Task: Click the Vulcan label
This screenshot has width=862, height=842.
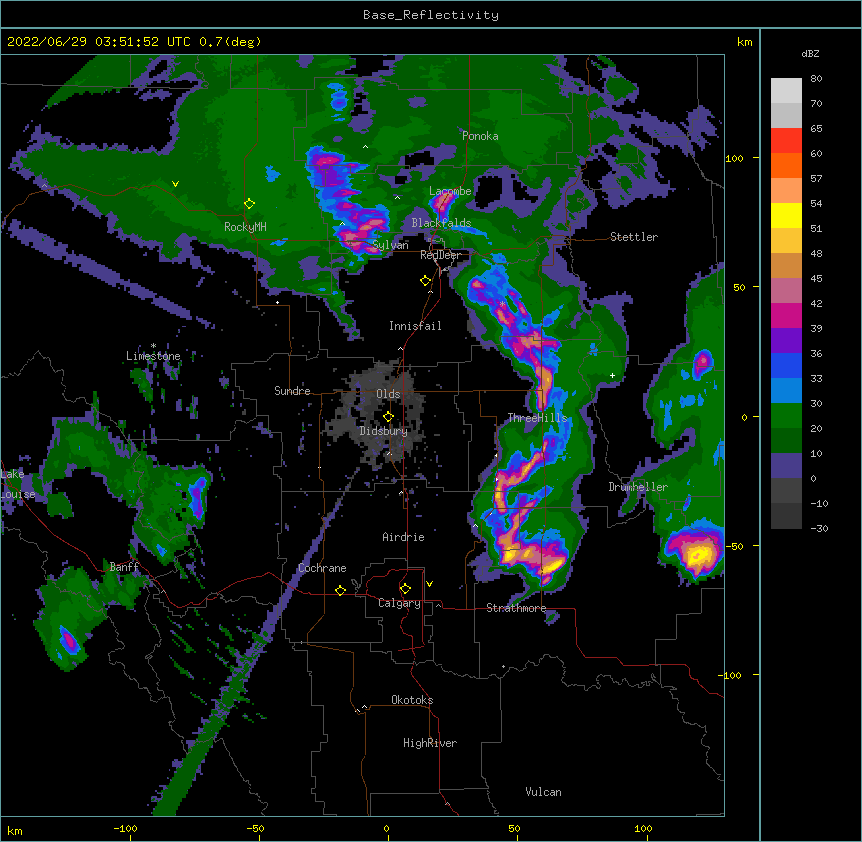Action: [543, 792]
